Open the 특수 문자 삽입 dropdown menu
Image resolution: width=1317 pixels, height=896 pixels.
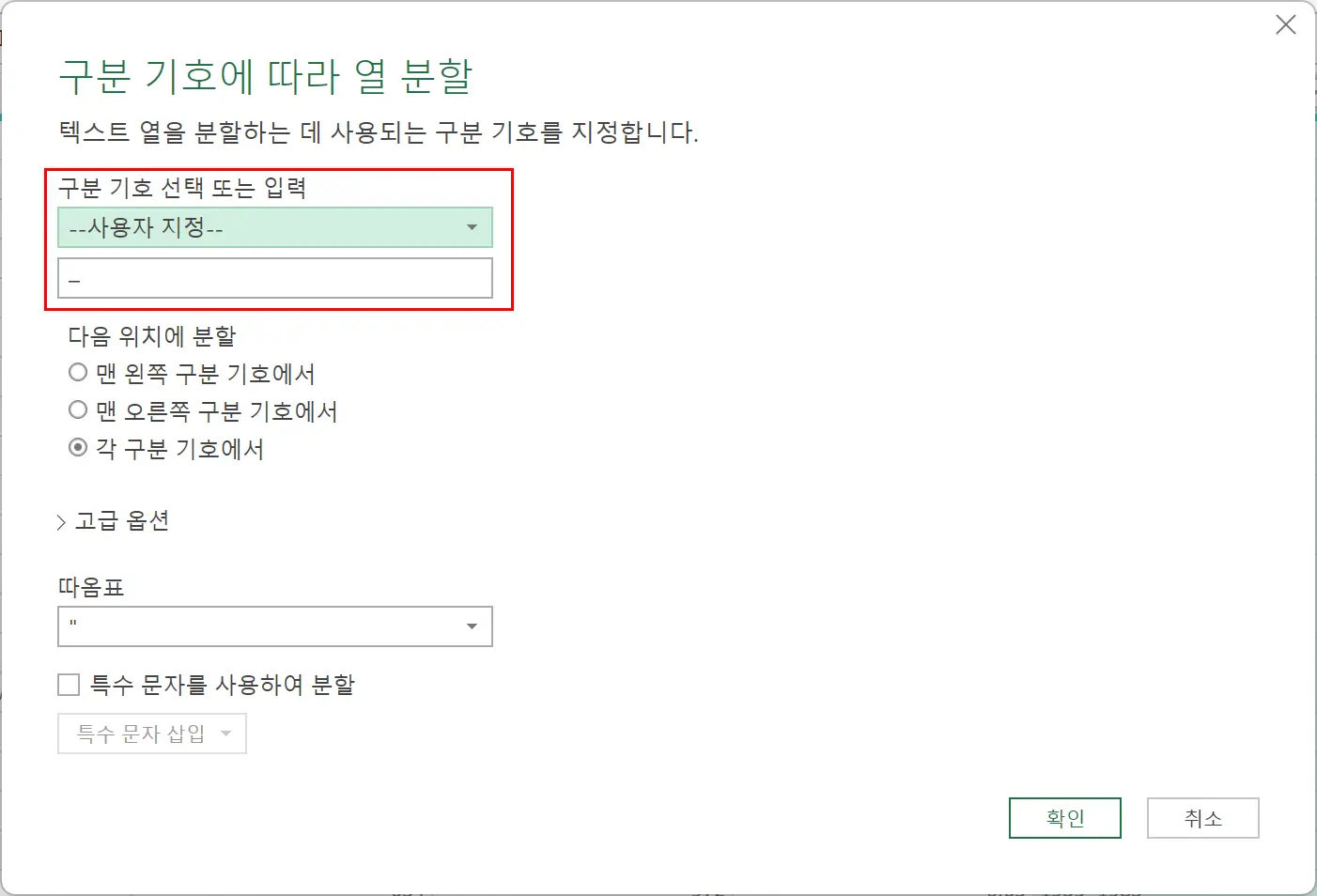point(150,734)
